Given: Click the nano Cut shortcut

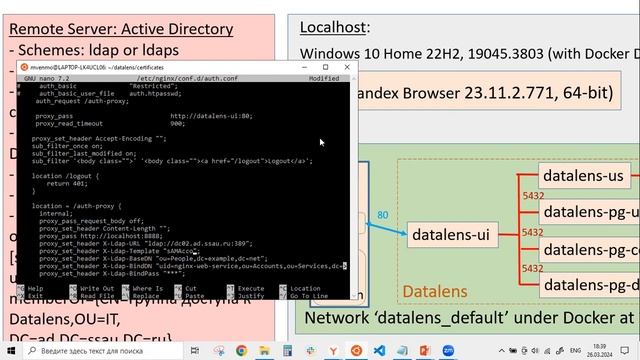Looking at the screenshot, I should point(185,289).
